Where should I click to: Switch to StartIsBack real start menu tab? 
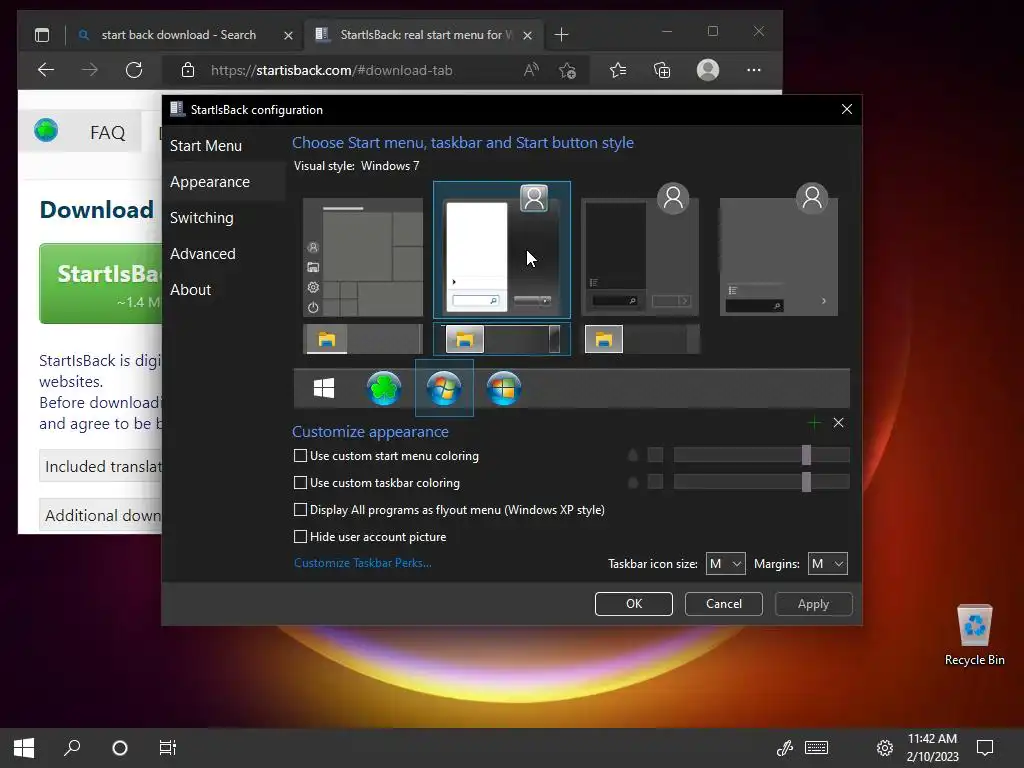423,35
